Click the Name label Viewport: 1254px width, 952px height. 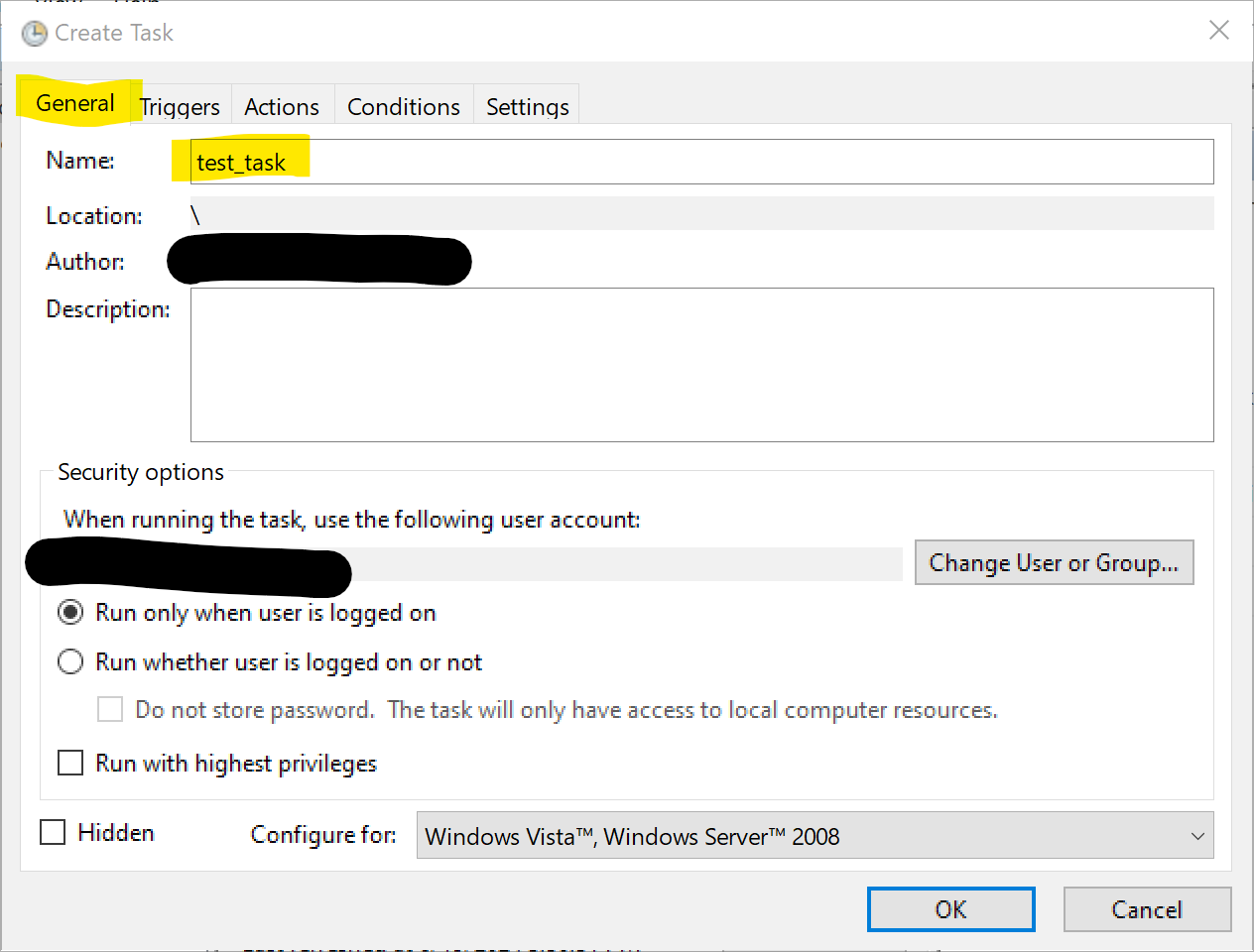pos(80,160)
